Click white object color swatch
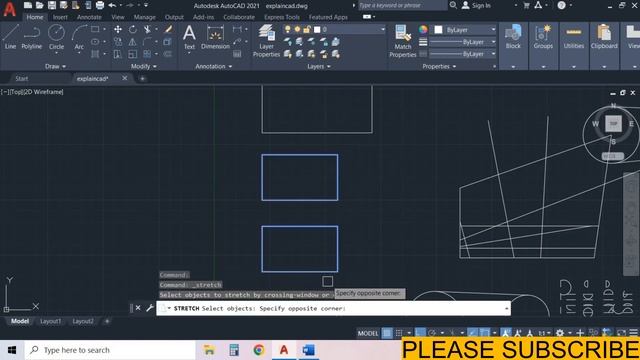 click(438, 30)
